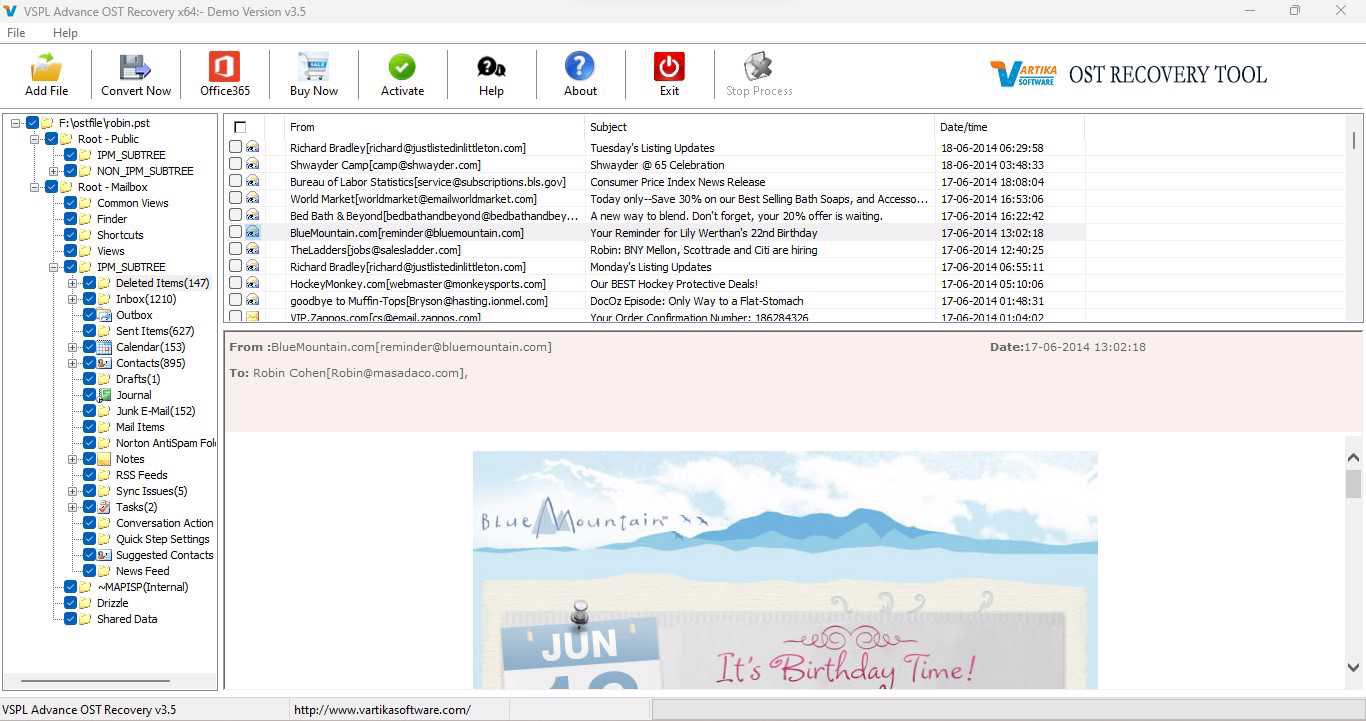This screenshot has height=721, width=1366.
Task: Toggle the select-all checkbox in list header
Action: pos(240,127)
